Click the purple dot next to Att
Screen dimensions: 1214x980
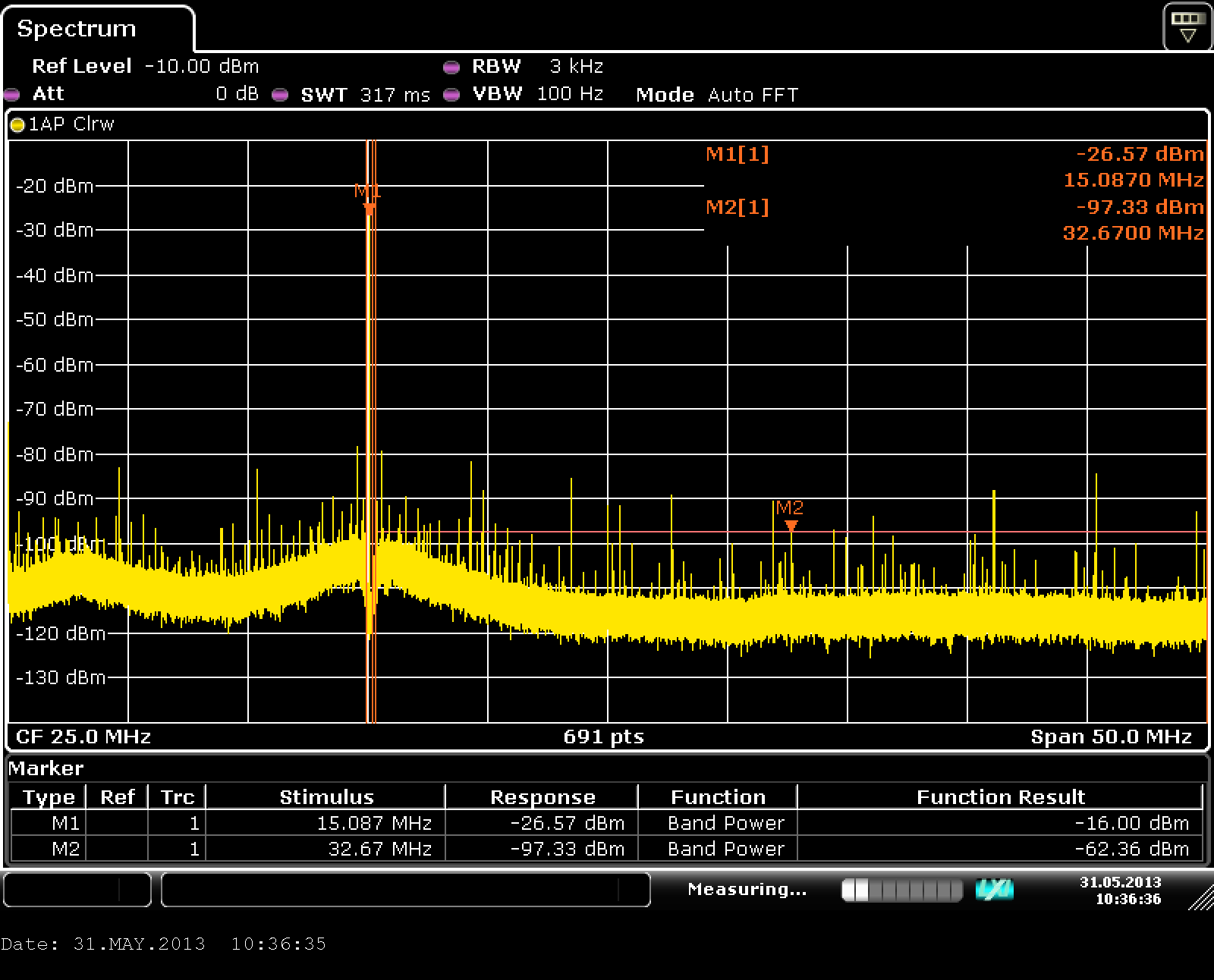[x=11, y=95]
